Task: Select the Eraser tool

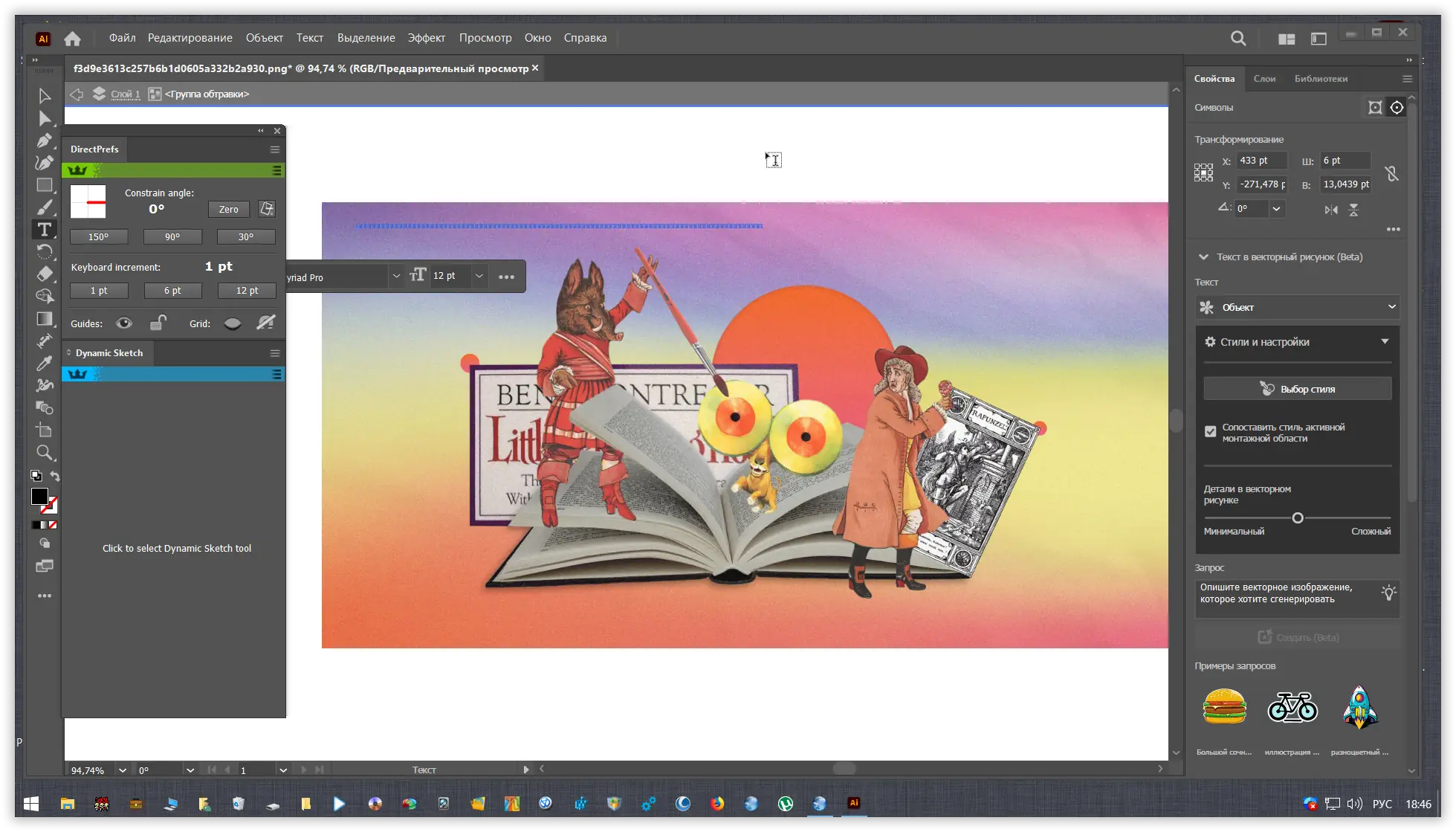Action: [x=45, y=274]
